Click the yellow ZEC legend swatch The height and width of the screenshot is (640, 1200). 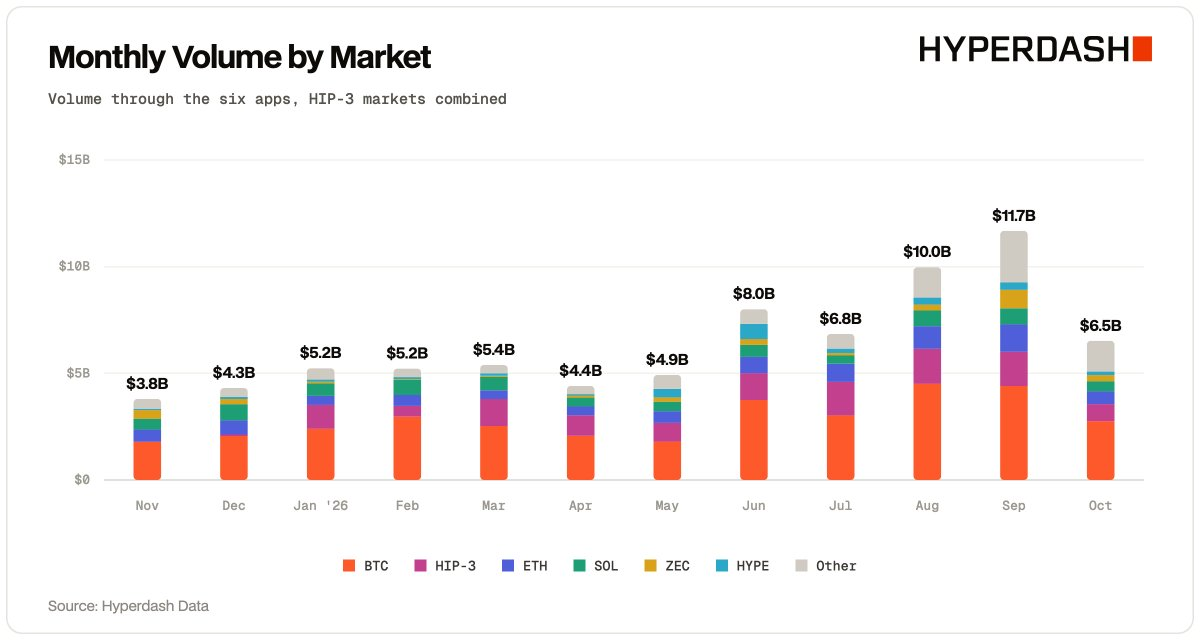[650, 566]
